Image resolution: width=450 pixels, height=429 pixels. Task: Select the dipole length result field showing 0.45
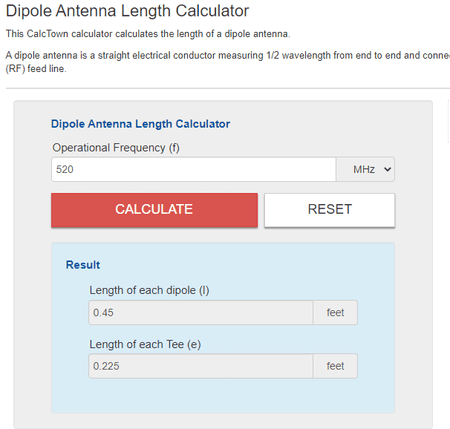pyautogui.click(x=201, y=312)
